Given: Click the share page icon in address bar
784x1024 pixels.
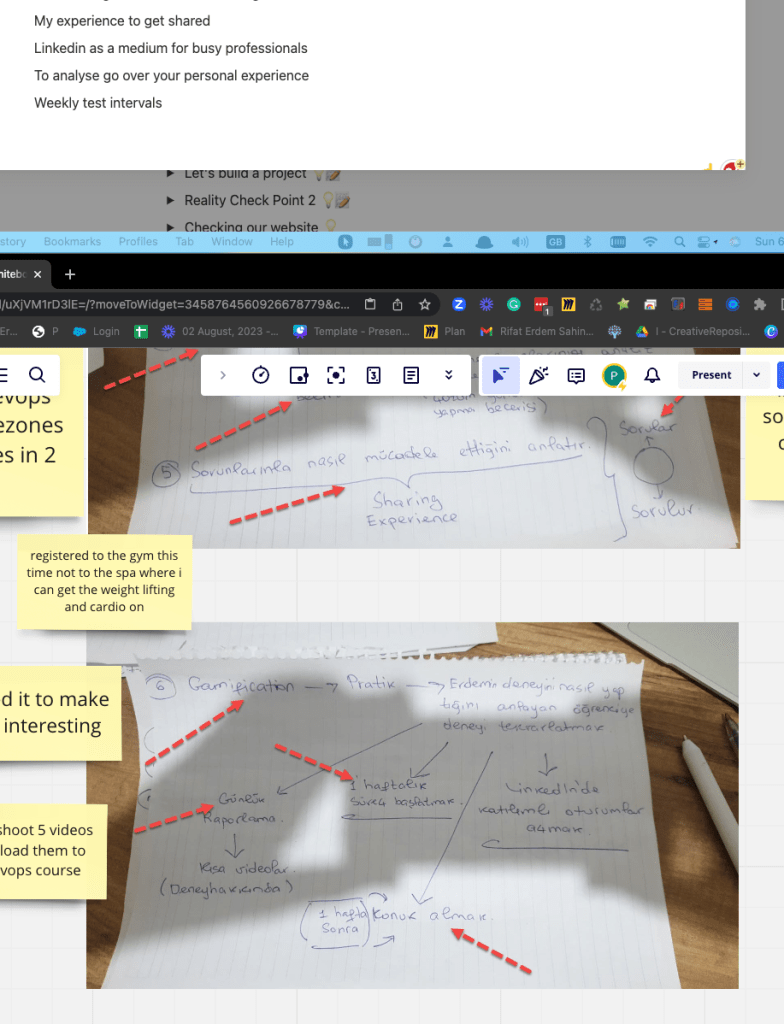Looking at the screenshot, I should click(x=397, y=304).
